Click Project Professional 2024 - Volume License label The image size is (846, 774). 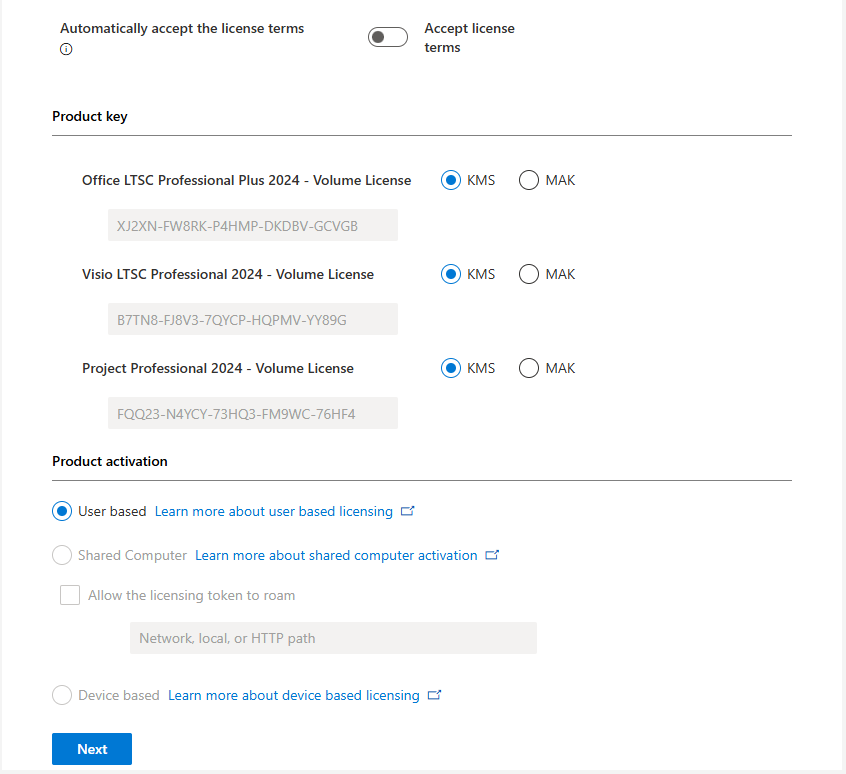[x=218, y=368]
